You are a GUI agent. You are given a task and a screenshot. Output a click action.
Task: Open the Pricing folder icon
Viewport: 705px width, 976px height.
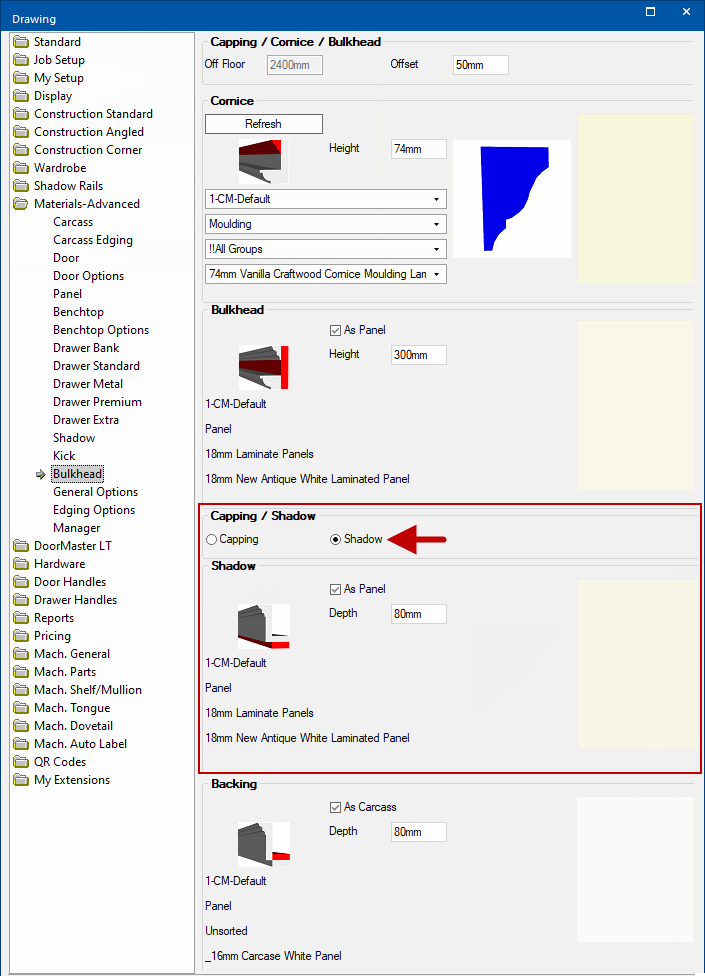tap(21, 636)
